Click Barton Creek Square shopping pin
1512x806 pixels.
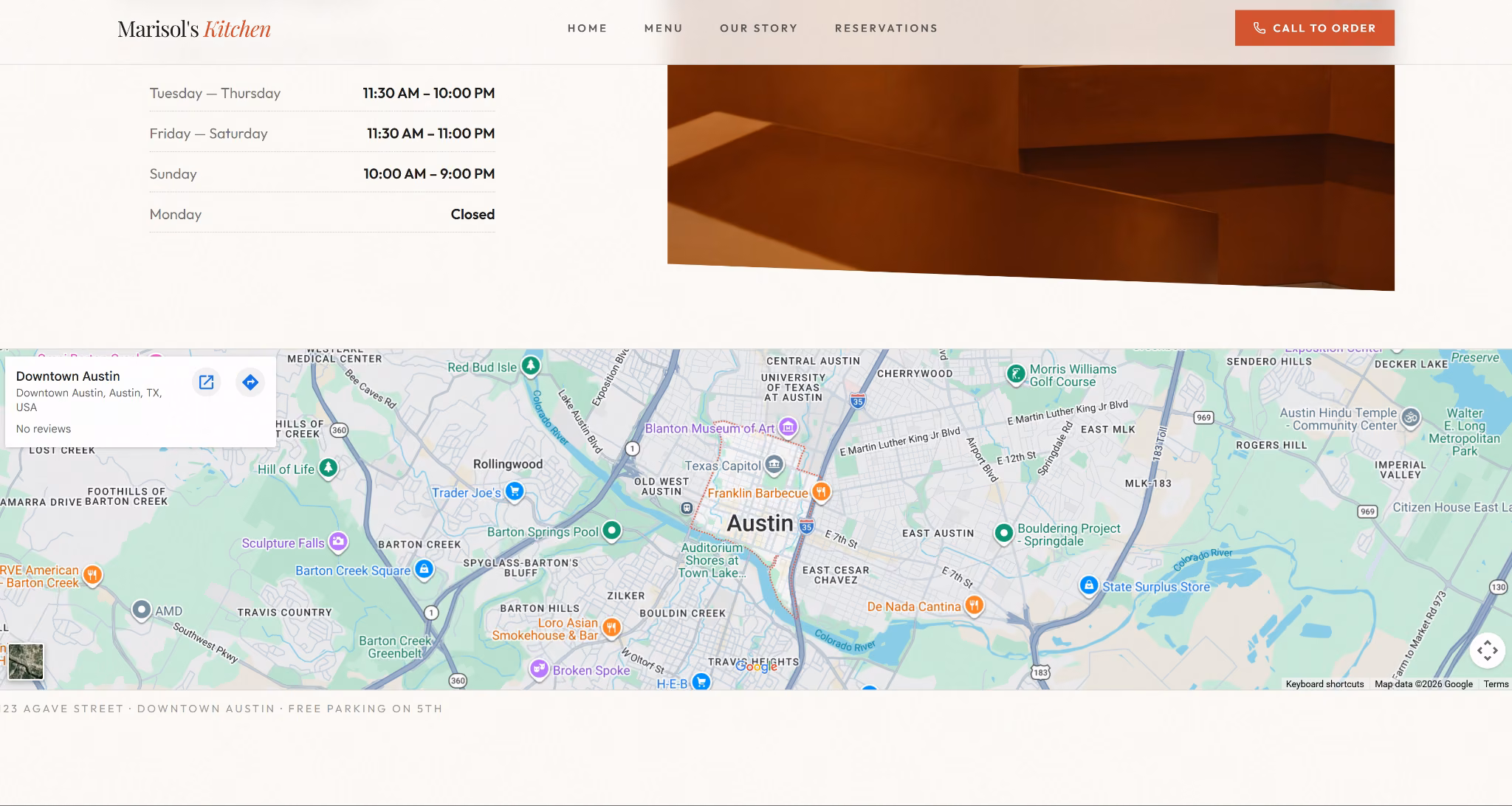point(424,569)
